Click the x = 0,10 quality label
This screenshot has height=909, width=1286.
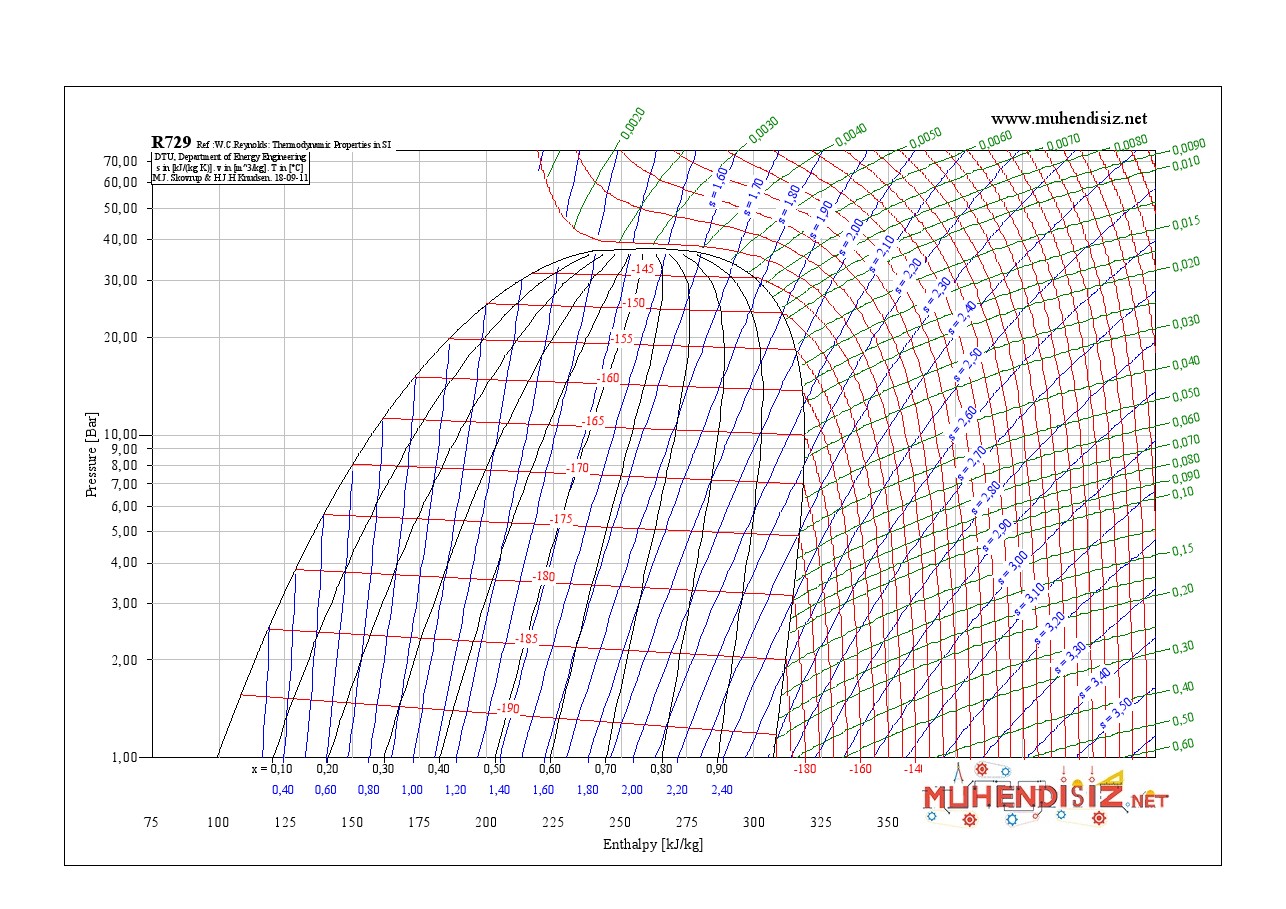pyautogui.click(x=271, y=769)
